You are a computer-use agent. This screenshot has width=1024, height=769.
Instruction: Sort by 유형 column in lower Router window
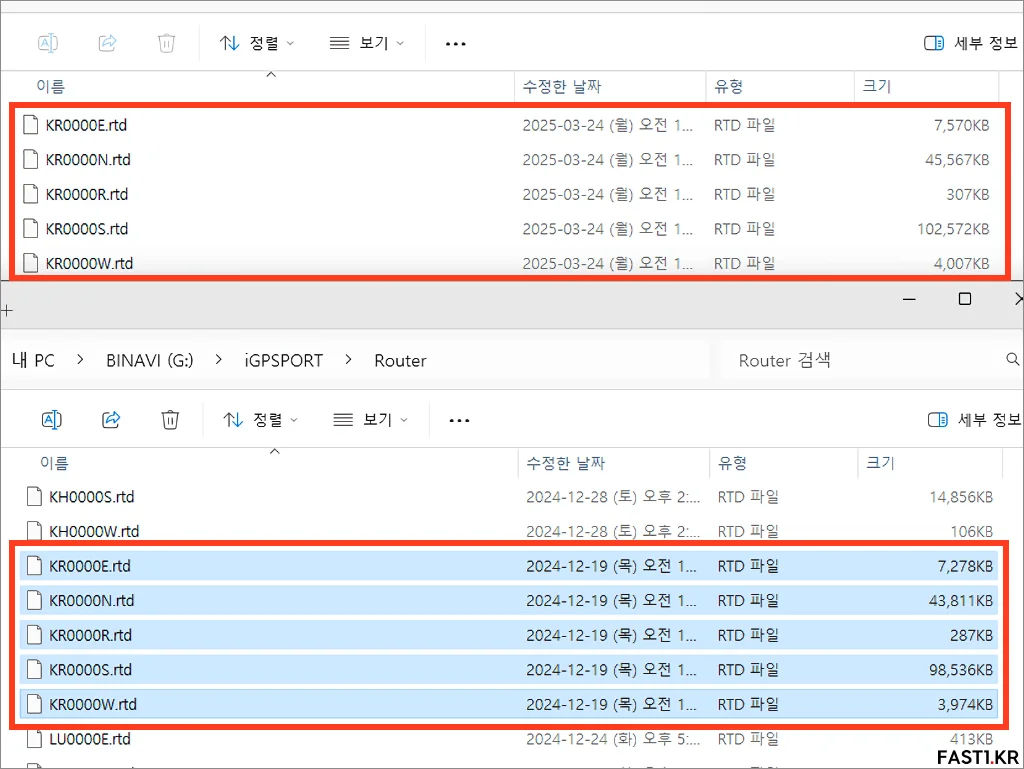pos(732,463)
